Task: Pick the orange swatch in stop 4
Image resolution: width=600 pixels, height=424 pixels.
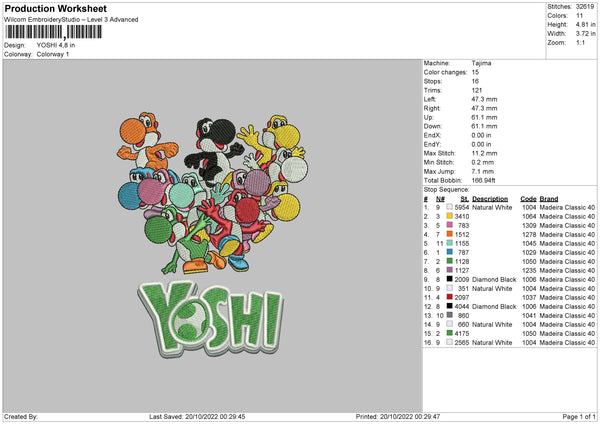Action: click(x=450, y=234)
